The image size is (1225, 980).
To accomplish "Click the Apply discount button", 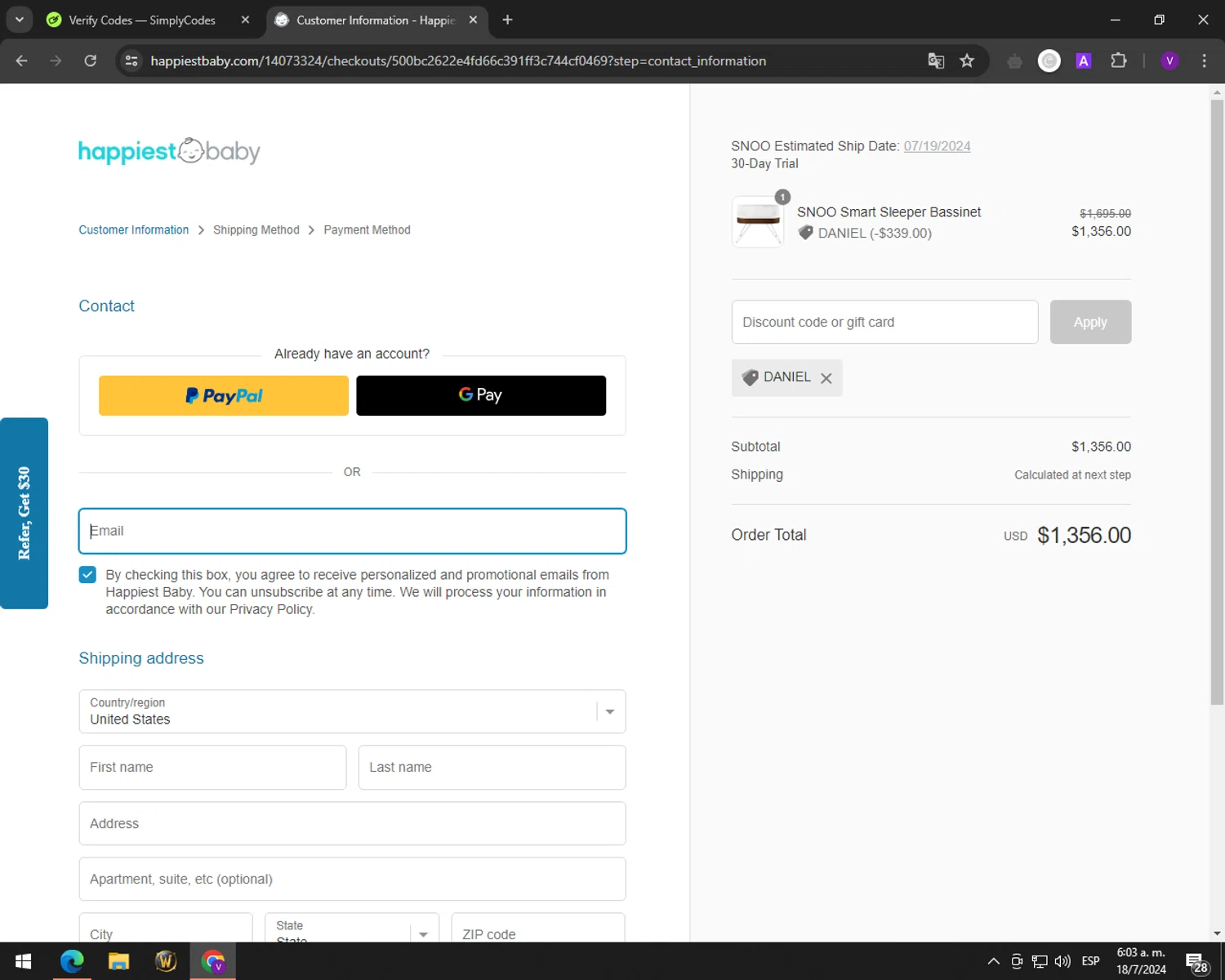I will [x=1090, y=322].
